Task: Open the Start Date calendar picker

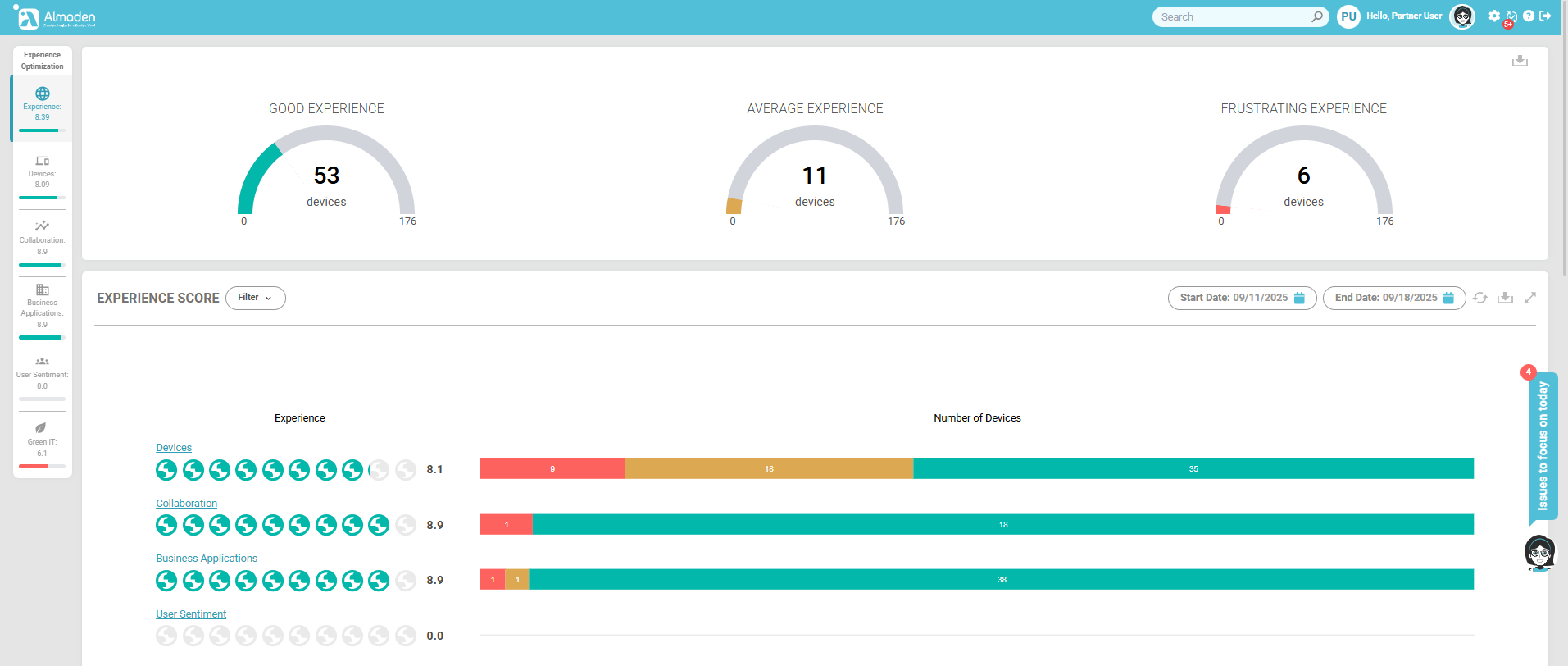Action: [x=1299, y=298]
